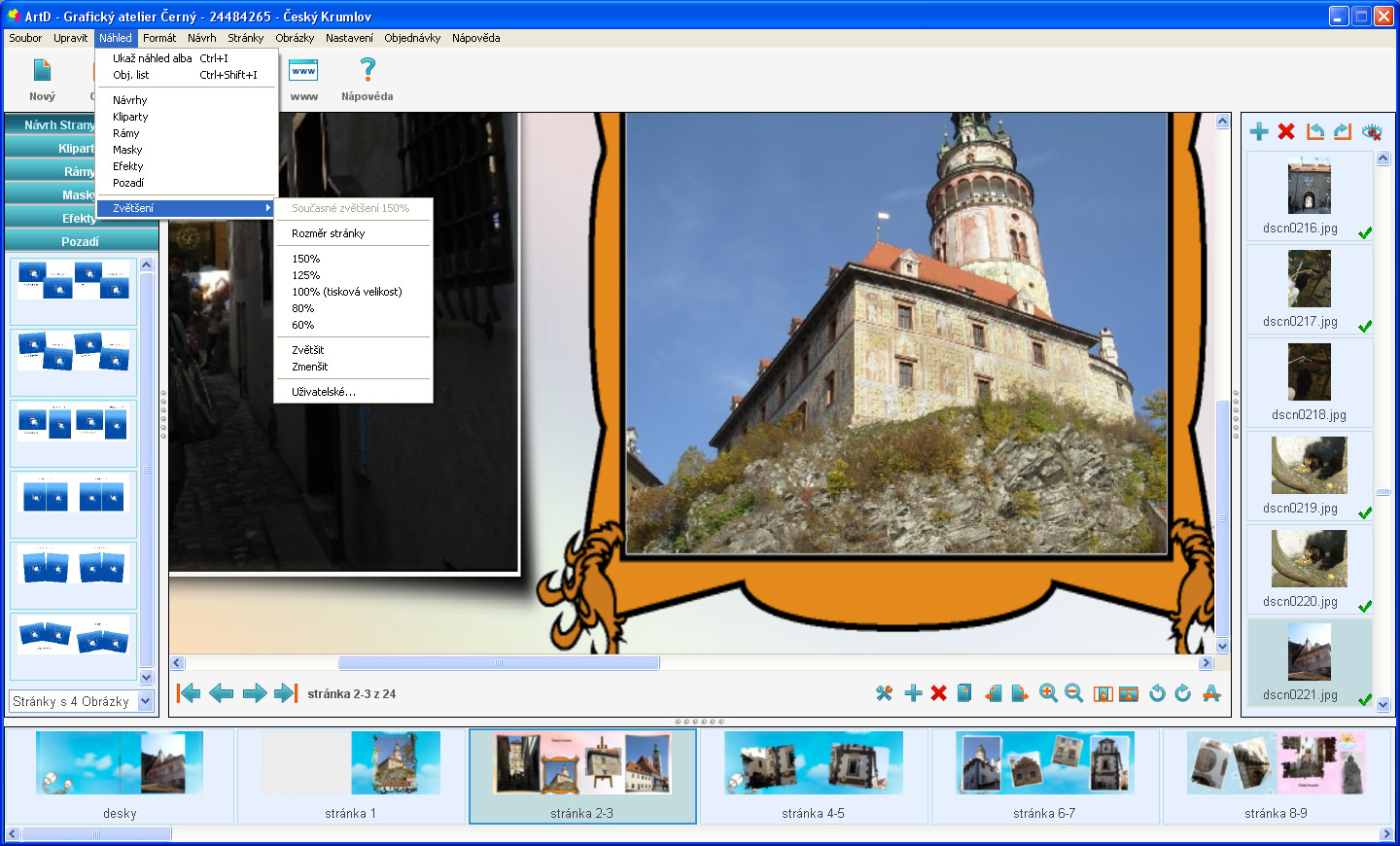Image resolution: width=1400 pixels, height=846 pixels.
Task: Move page right with the orange-arrow page icon
Action: pyautogui.click(x=1019, y=693)
